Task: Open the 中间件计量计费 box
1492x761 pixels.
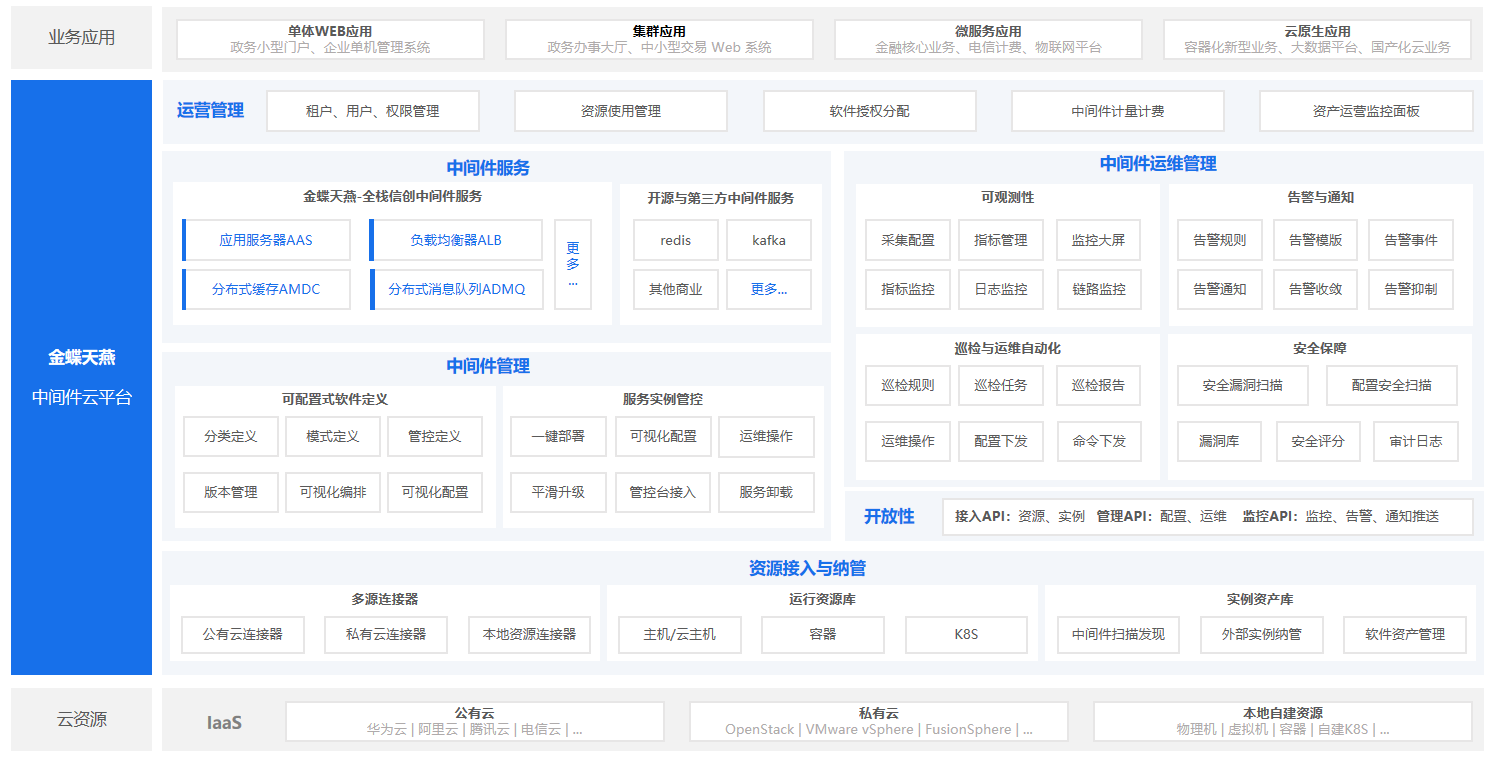Action: (1118, 111)
